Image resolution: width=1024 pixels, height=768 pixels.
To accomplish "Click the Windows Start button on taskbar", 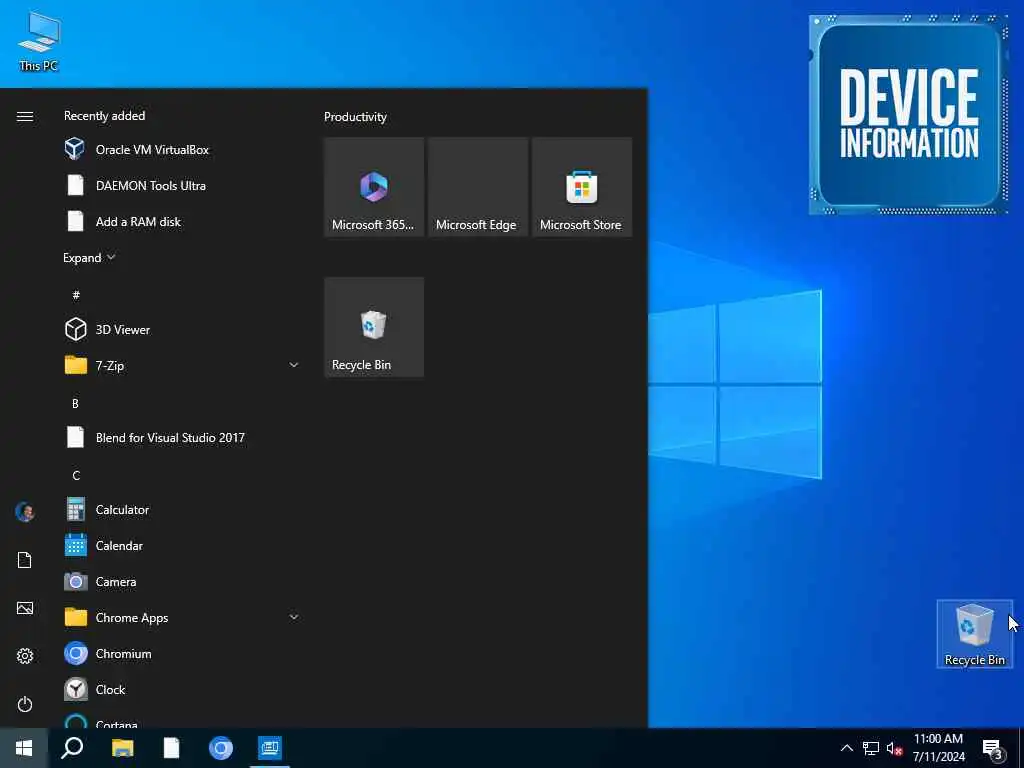I will (x=24, y=748).
